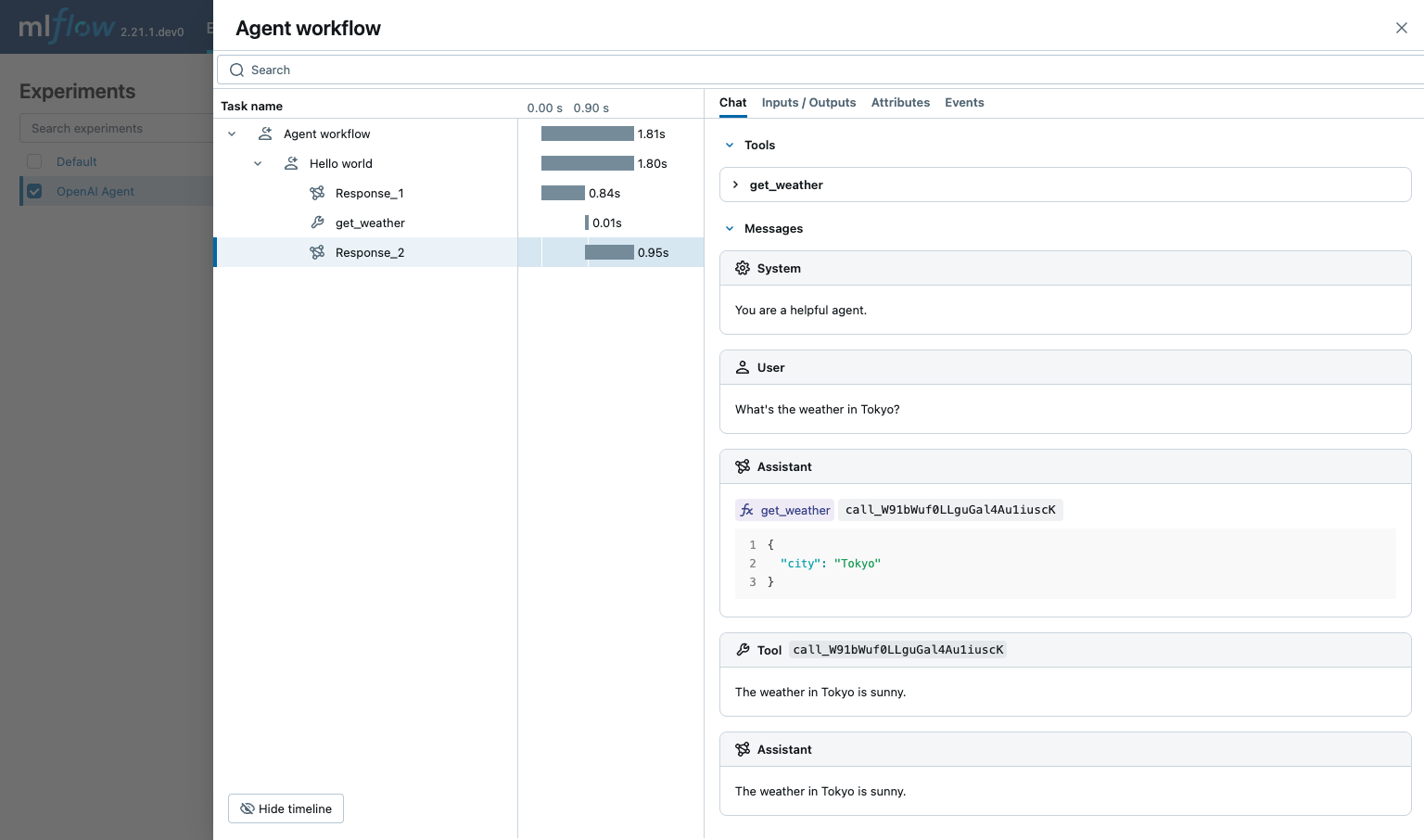Click the fx icon on the get_weather tool call
This screenshot has height=840, width=1424.
pos(747,510)
